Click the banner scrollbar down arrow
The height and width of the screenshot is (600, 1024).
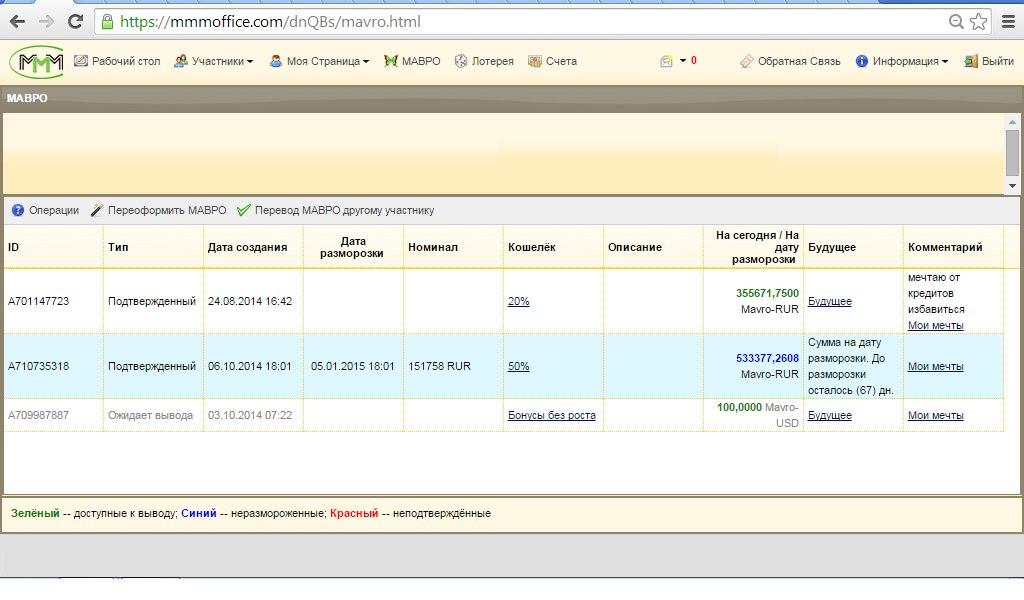click(x=1012, y=186)
